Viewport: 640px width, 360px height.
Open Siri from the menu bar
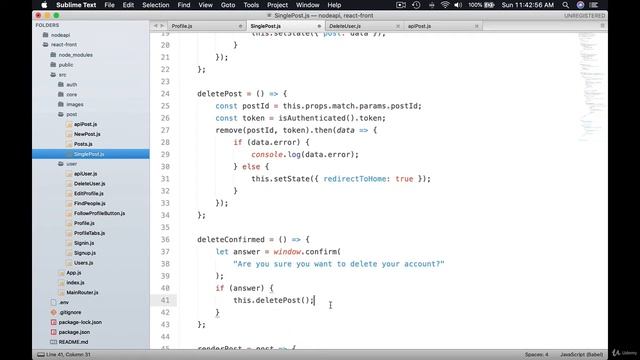tap(580, 5)
